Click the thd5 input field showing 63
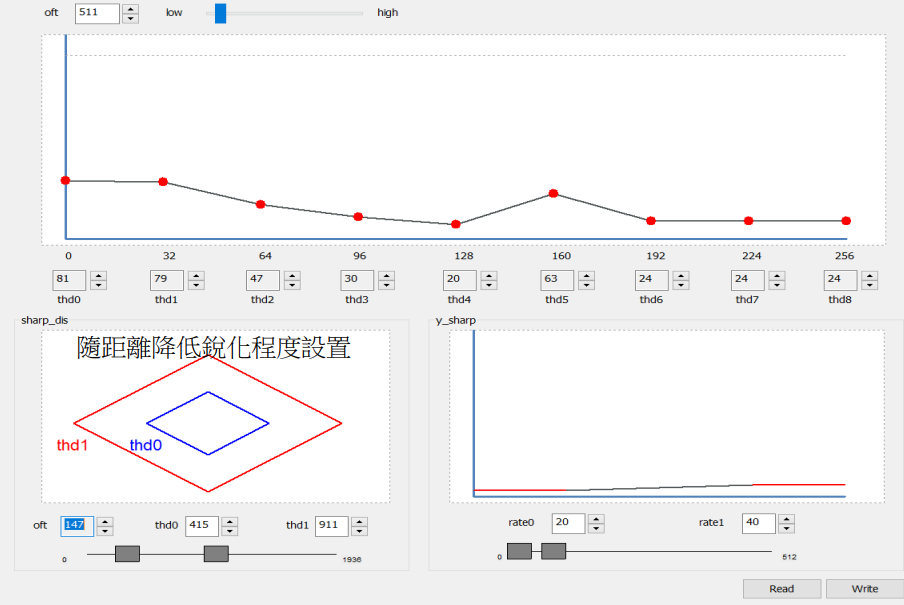 [556, 280]
